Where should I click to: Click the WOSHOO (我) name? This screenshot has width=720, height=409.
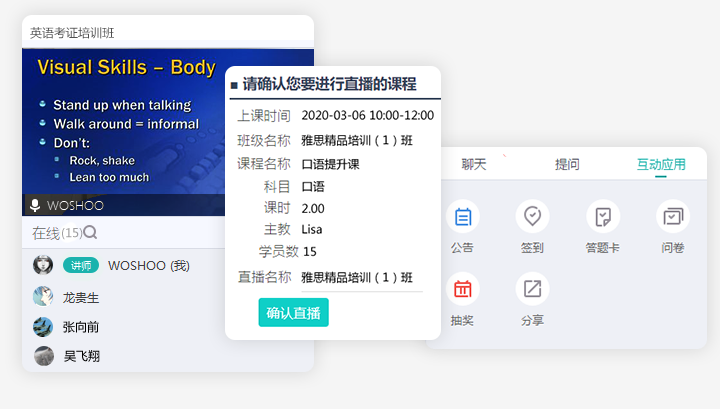point(149,266)
